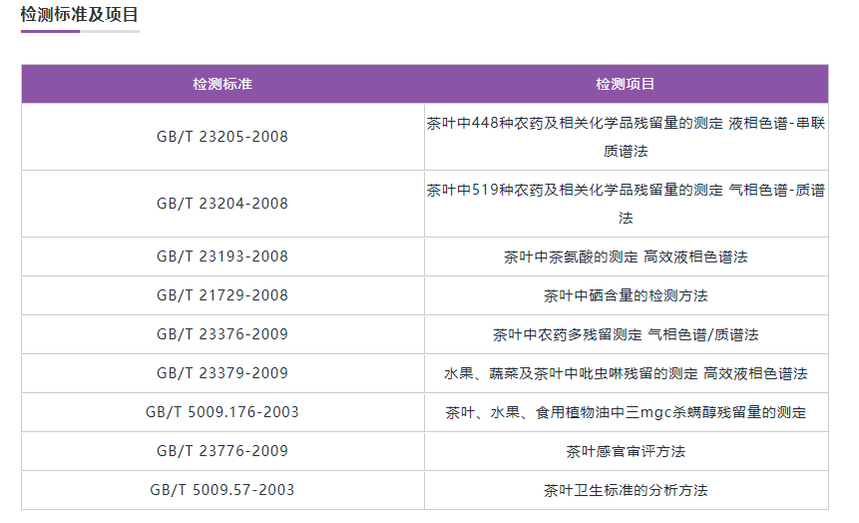Click the GB/T 23205-2008 standard cell
Screen dimensions: 859x523
[x=222, y=136]
